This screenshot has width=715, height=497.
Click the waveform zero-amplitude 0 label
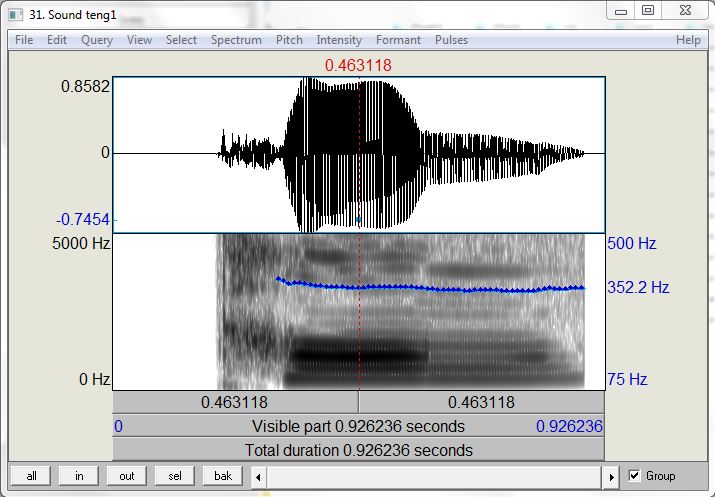(105, 152)
